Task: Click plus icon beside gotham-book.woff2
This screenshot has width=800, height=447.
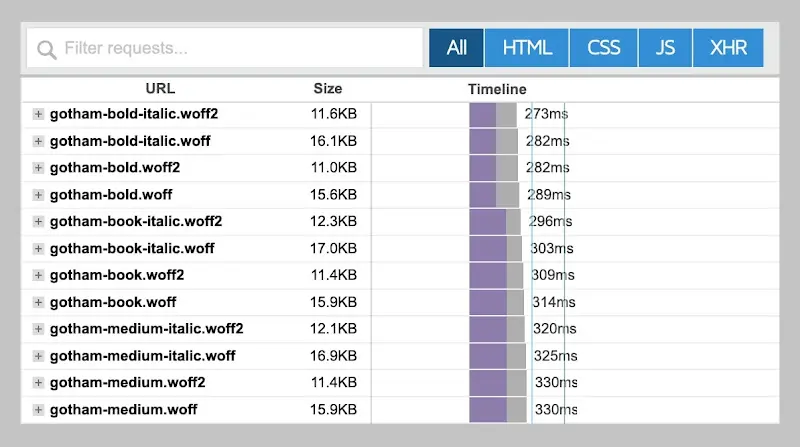Action: click(x=38, y=275)
